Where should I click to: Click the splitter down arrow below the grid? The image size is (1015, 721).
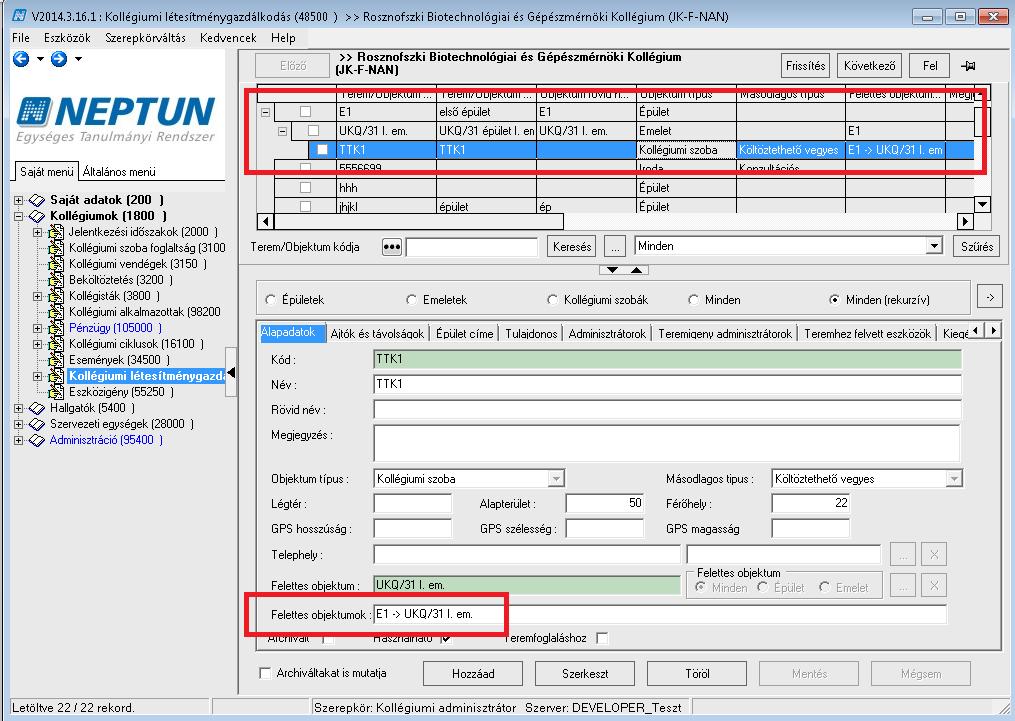tap(612, 270)
